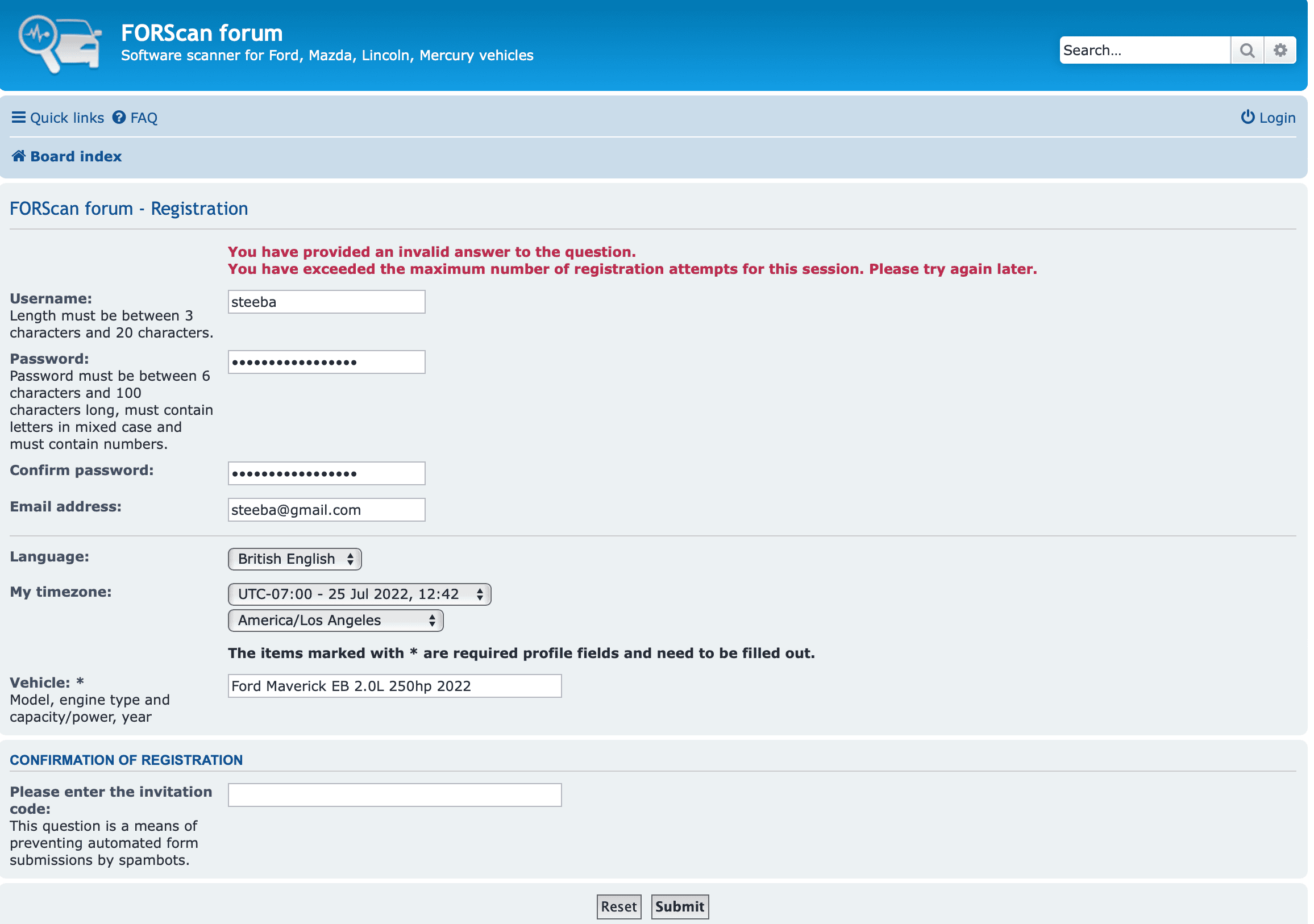Click the Quick links hamburger icon
The width and height of the screenshot is (1314, 924).
(x=18, y=117)
